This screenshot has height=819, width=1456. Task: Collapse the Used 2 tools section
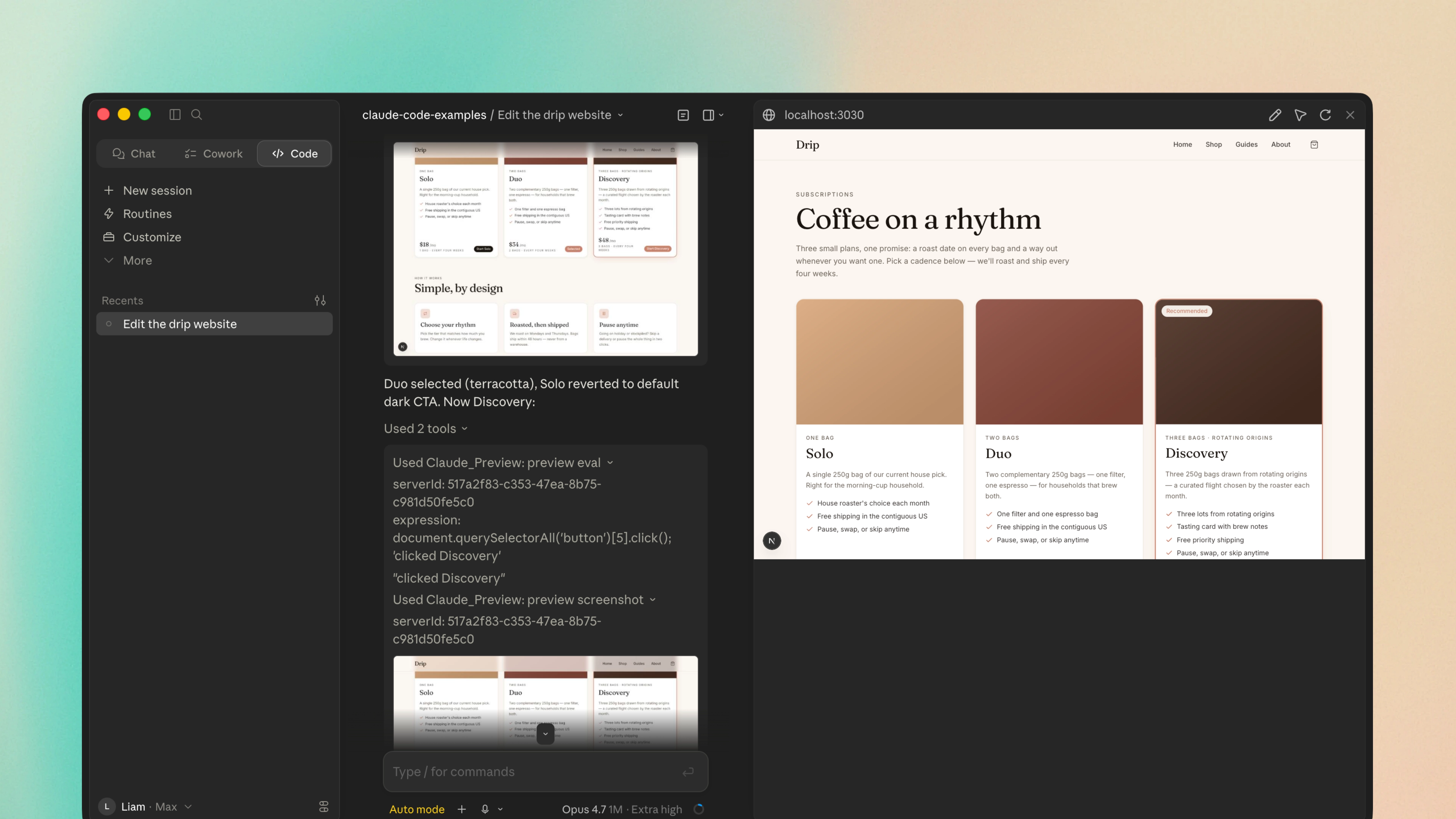coord(426,429)
